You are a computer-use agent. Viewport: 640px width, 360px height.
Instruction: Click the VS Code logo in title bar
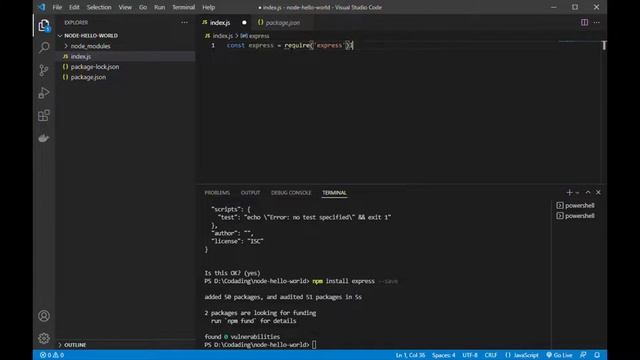(42, 7)
